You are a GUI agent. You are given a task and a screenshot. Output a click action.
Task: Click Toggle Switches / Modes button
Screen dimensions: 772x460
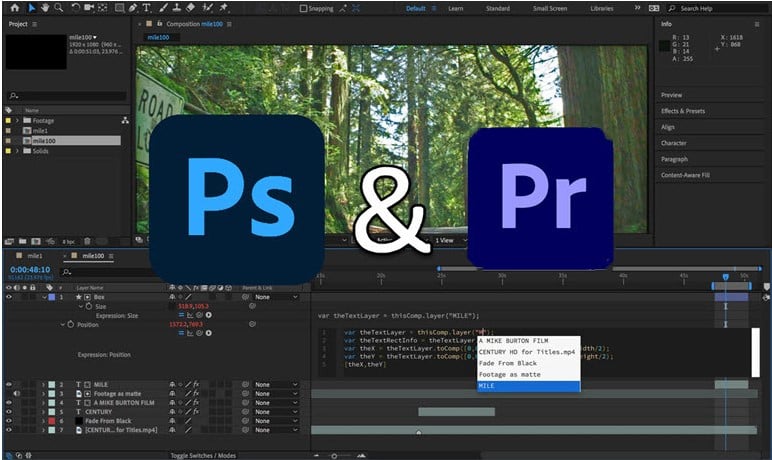click(x=203, y=456)
